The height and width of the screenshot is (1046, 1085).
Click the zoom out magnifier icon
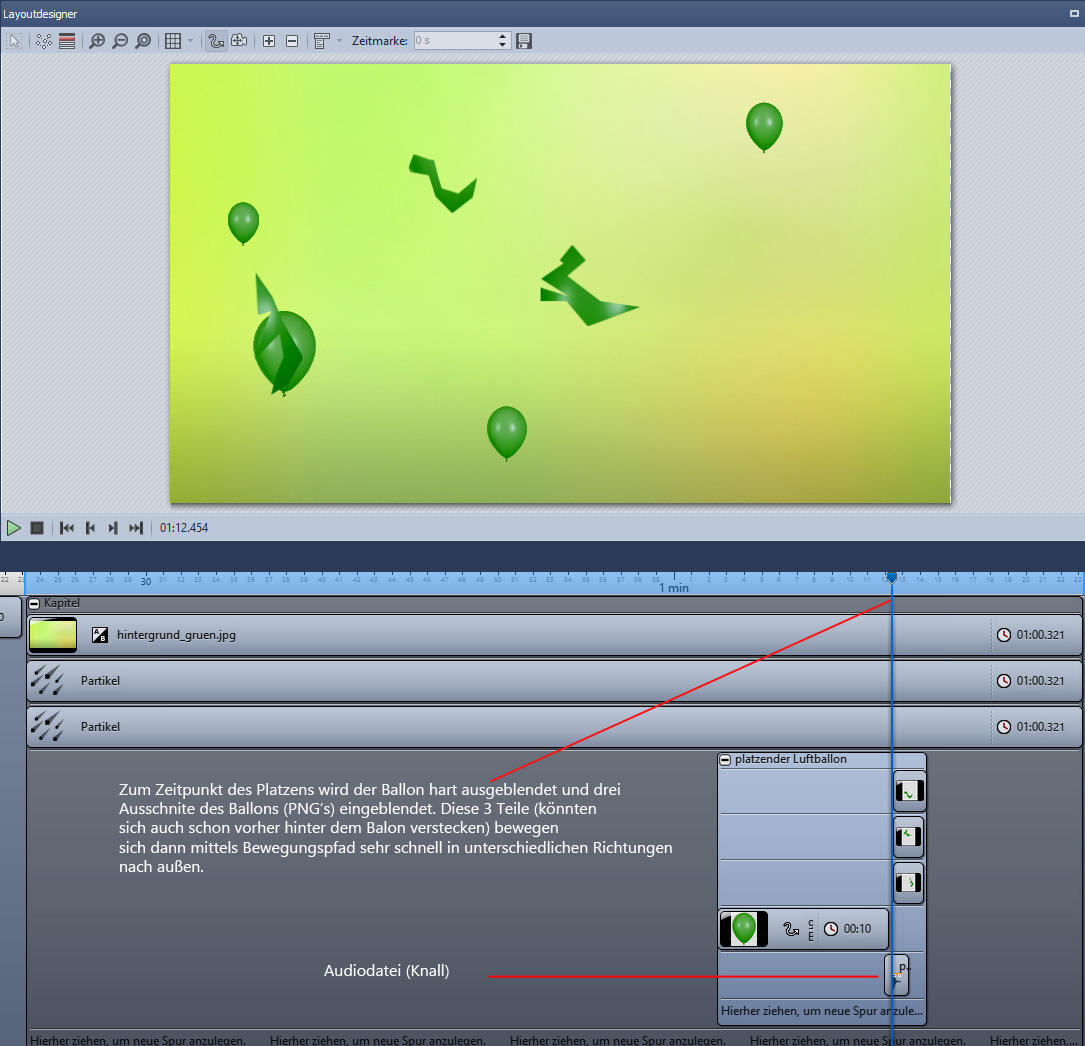coord(120,41)
